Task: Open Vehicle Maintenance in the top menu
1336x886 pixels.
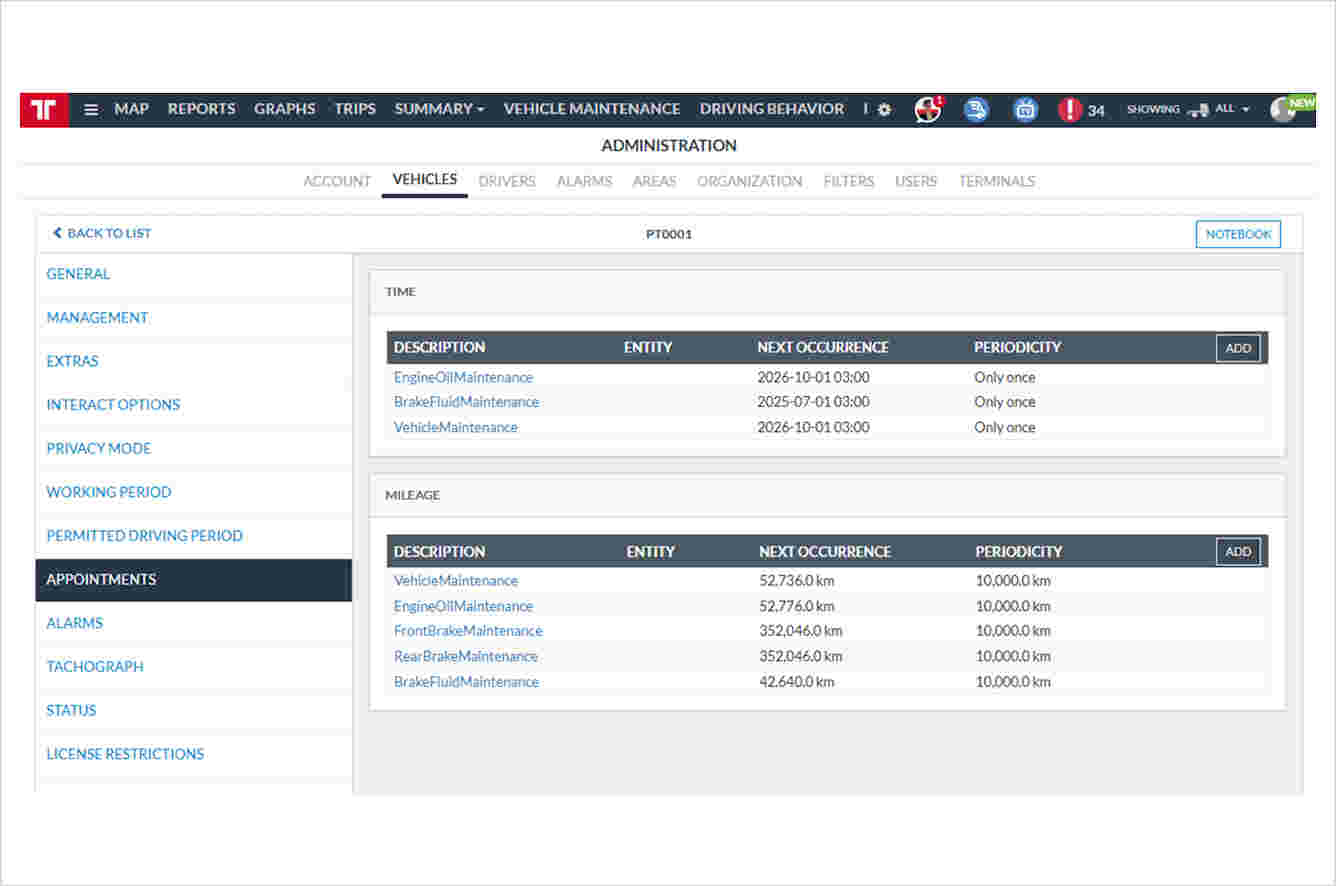Action: pos(591,109)
